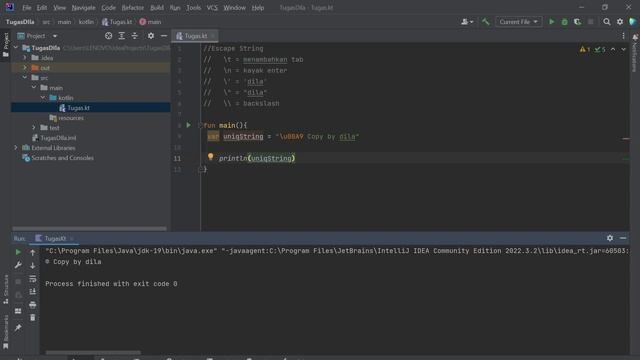Click the warnings indicator in editor
640x360 pixels.
click(584, 49)
